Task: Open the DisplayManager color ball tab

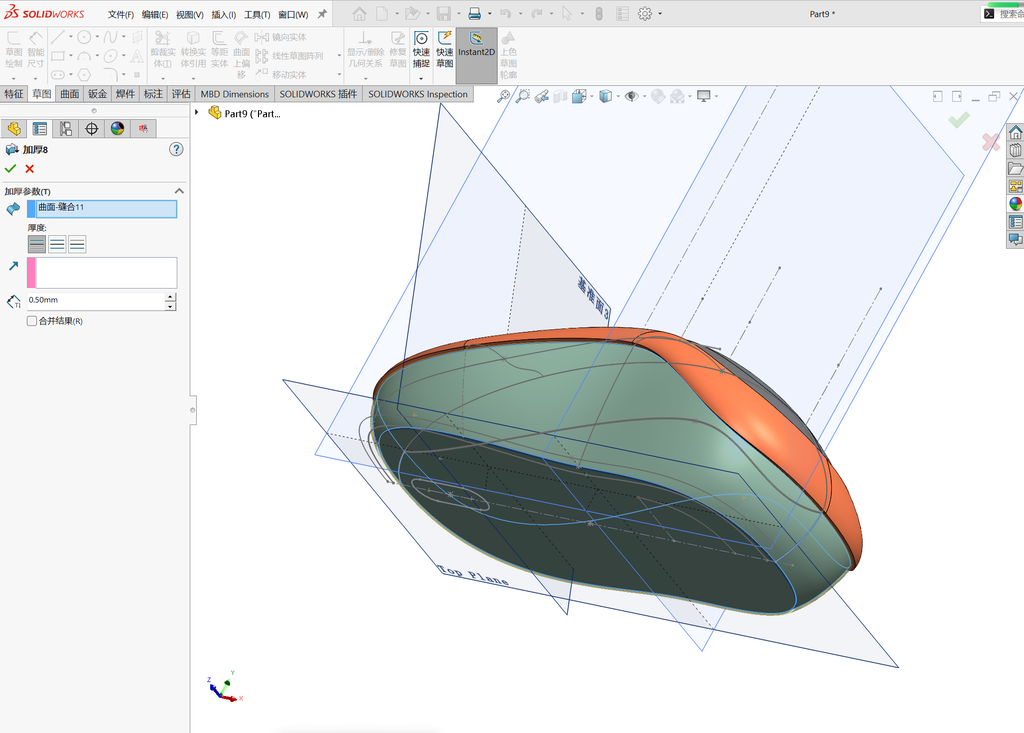Action: coord(118,129)
